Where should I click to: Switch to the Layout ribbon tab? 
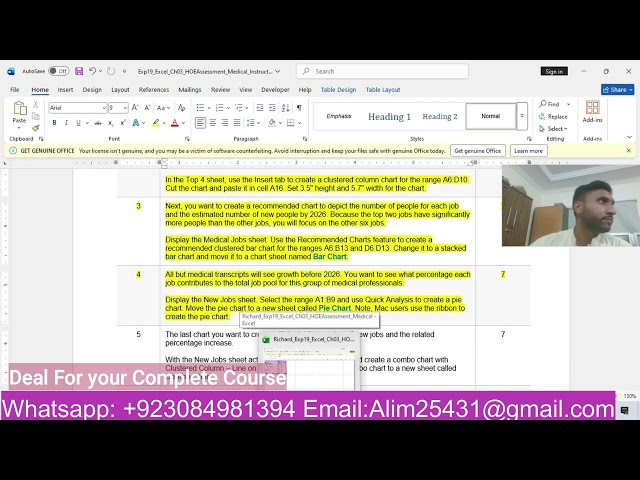120,90
